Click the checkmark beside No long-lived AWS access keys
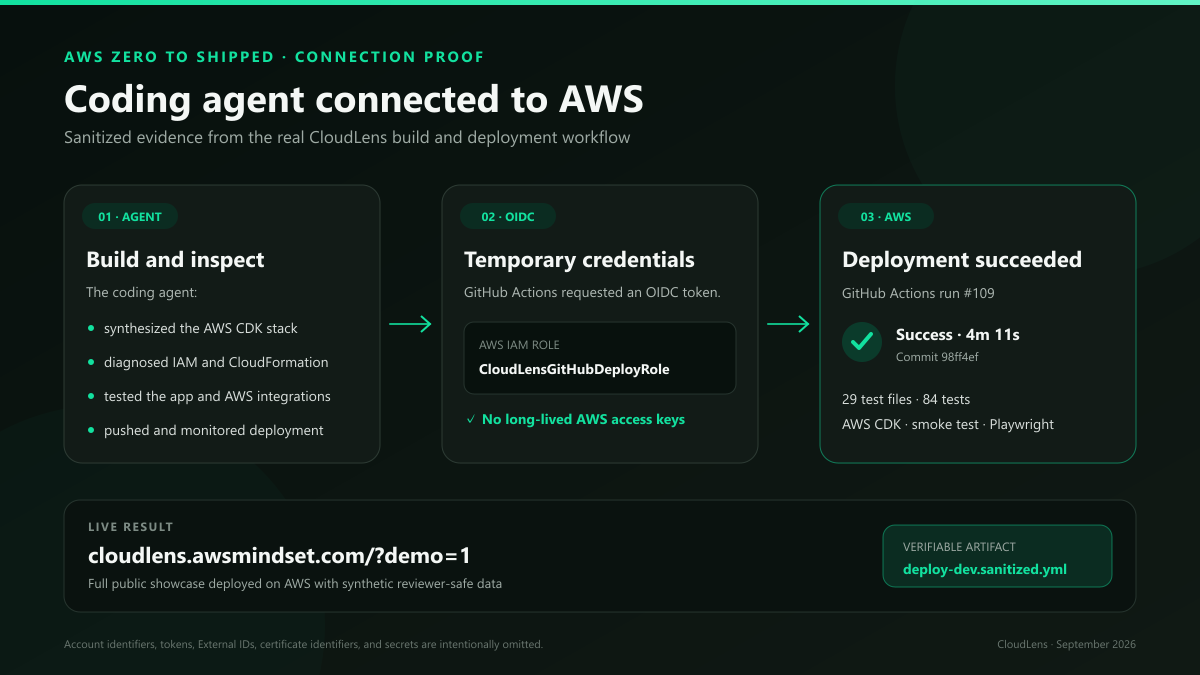 tap(470, 420)
